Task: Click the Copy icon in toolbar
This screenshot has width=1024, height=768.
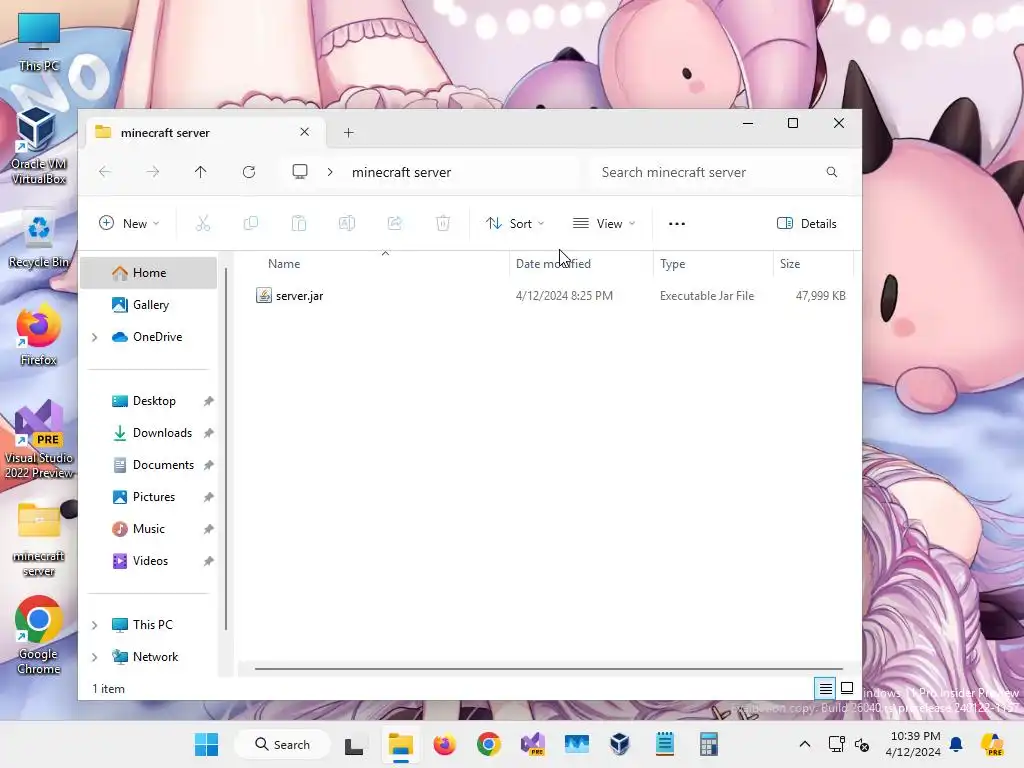Action: point(251,223)
